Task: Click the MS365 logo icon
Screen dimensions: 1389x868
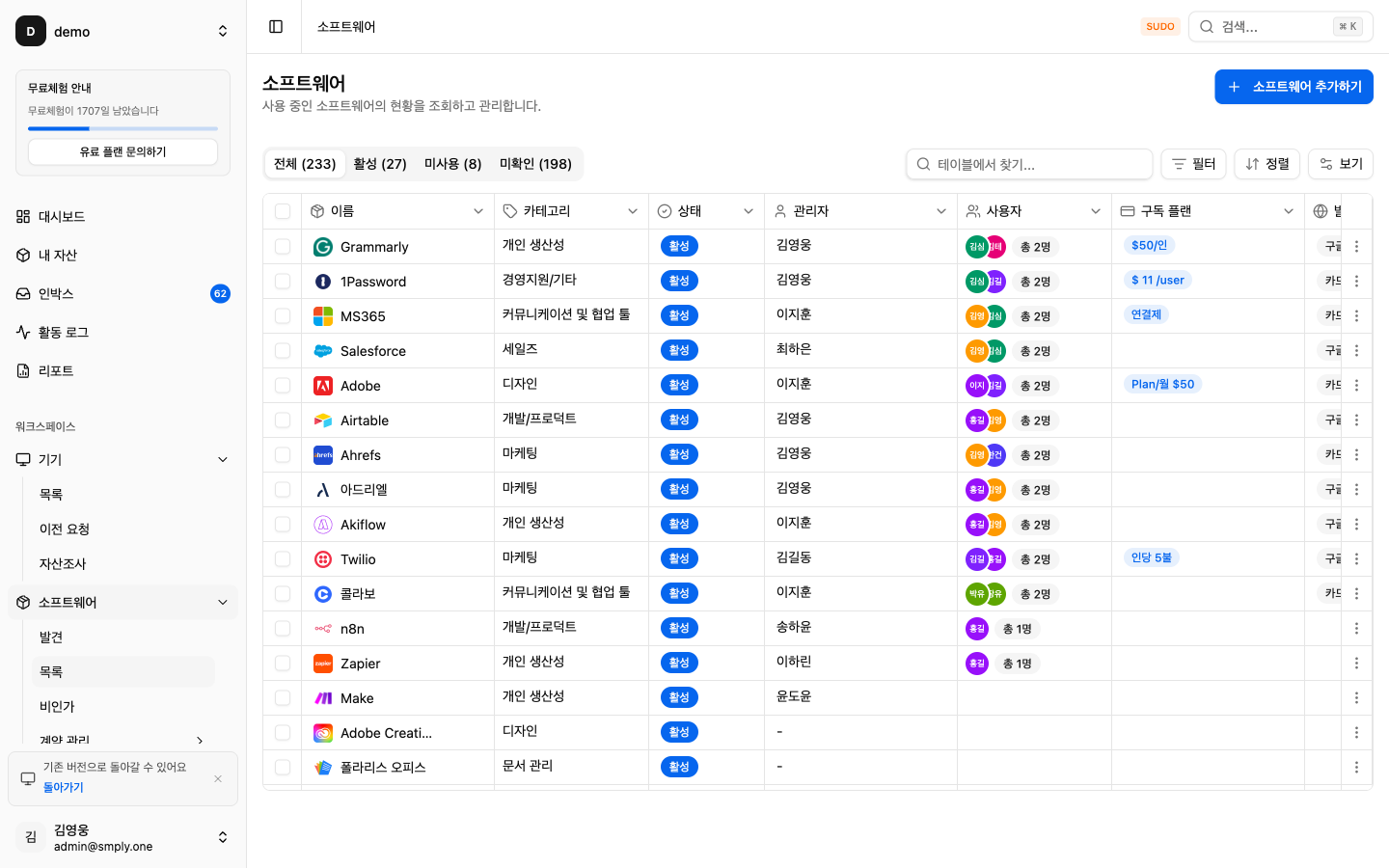Action: tap(323, 316)
